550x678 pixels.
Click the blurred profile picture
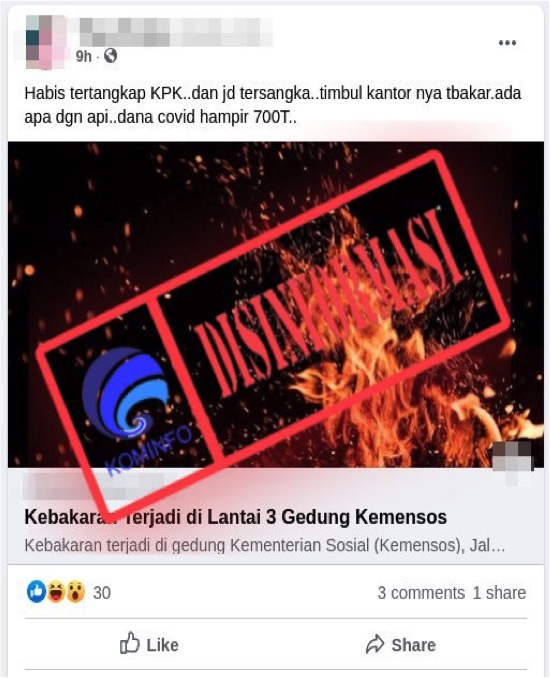click(45, 42)
